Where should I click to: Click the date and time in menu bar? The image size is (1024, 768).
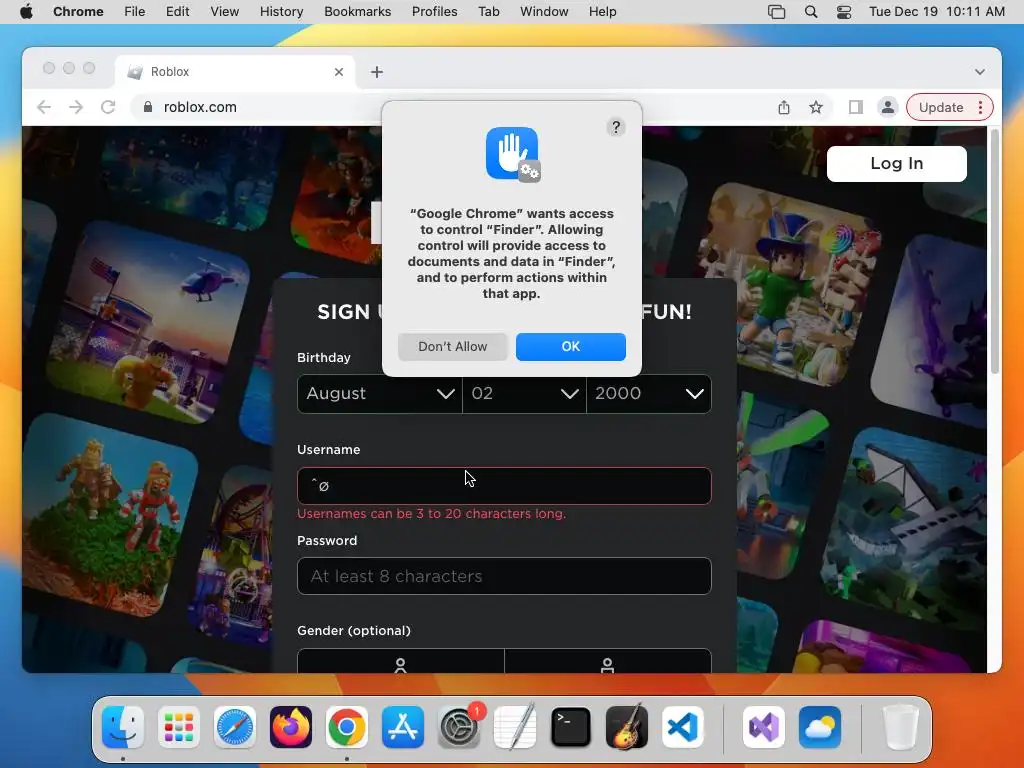[x=936, y=12]
